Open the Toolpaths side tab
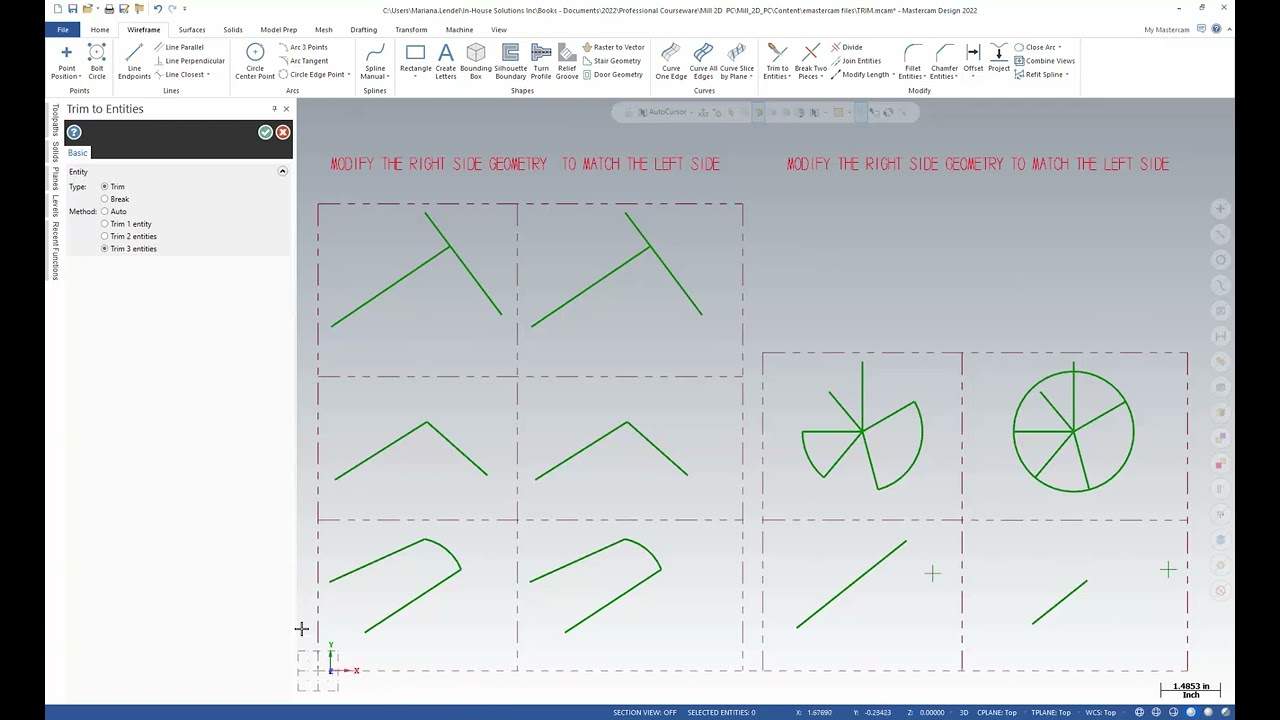1280x720 pixels. point(55,119)
